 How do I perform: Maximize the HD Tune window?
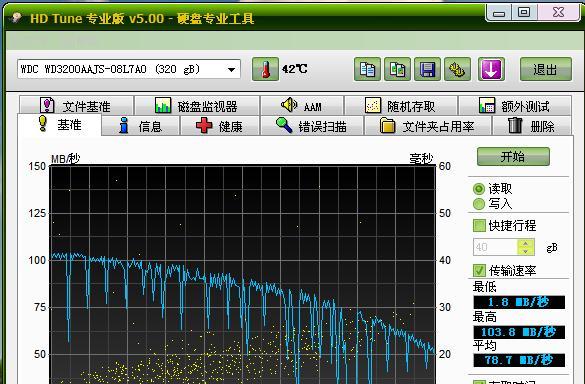point(524,13)
